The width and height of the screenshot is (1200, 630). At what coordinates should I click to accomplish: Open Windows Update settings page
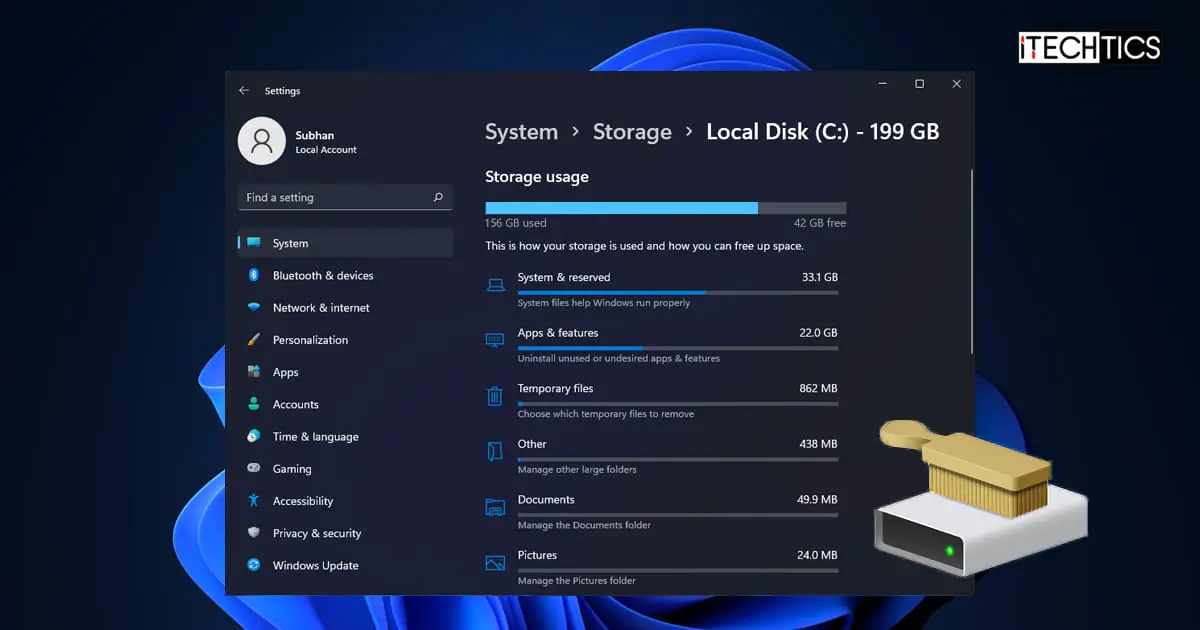(x=345, y=565)
